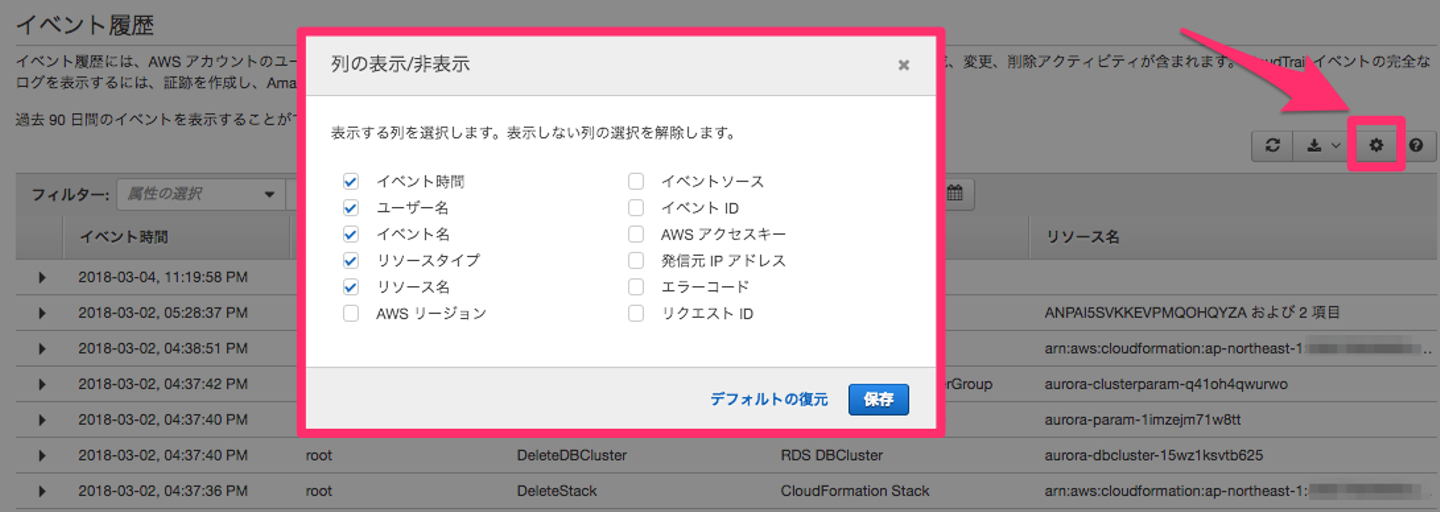Enable the AWS リージョン column checkbox

click(351, 313)
